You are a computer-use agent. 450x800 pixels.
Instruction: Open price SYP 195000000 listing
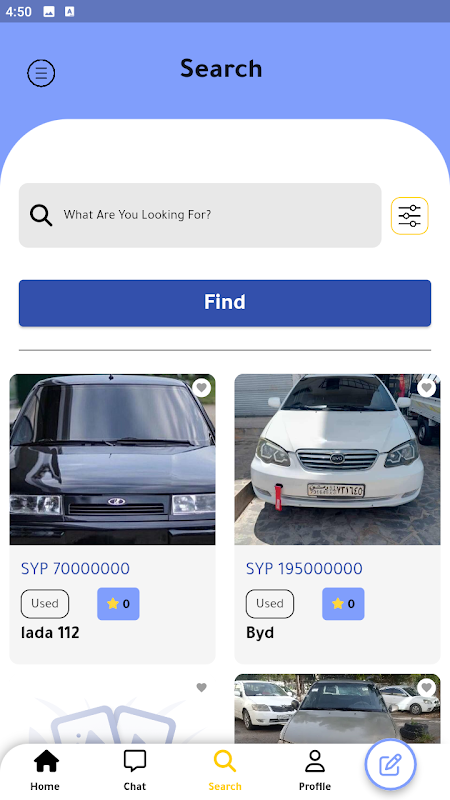click(304, 568)
